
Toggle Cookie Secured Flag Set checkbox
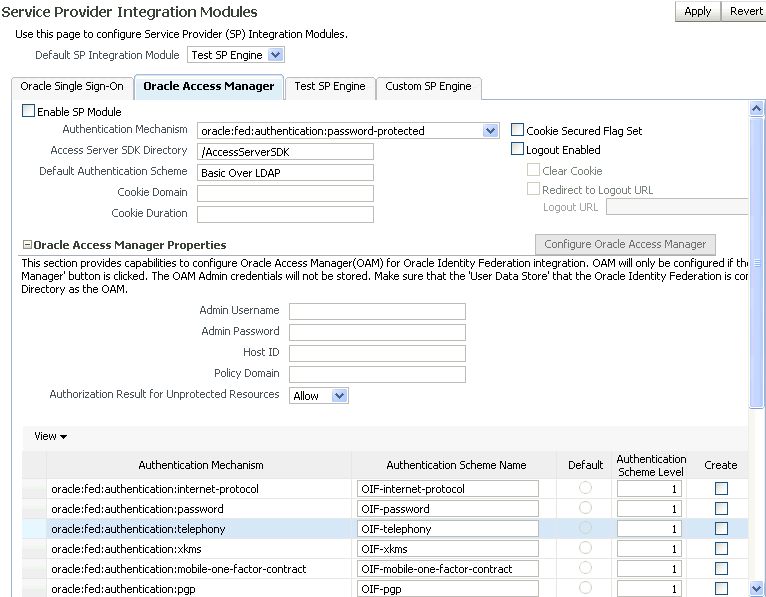[x=518, y=130]
